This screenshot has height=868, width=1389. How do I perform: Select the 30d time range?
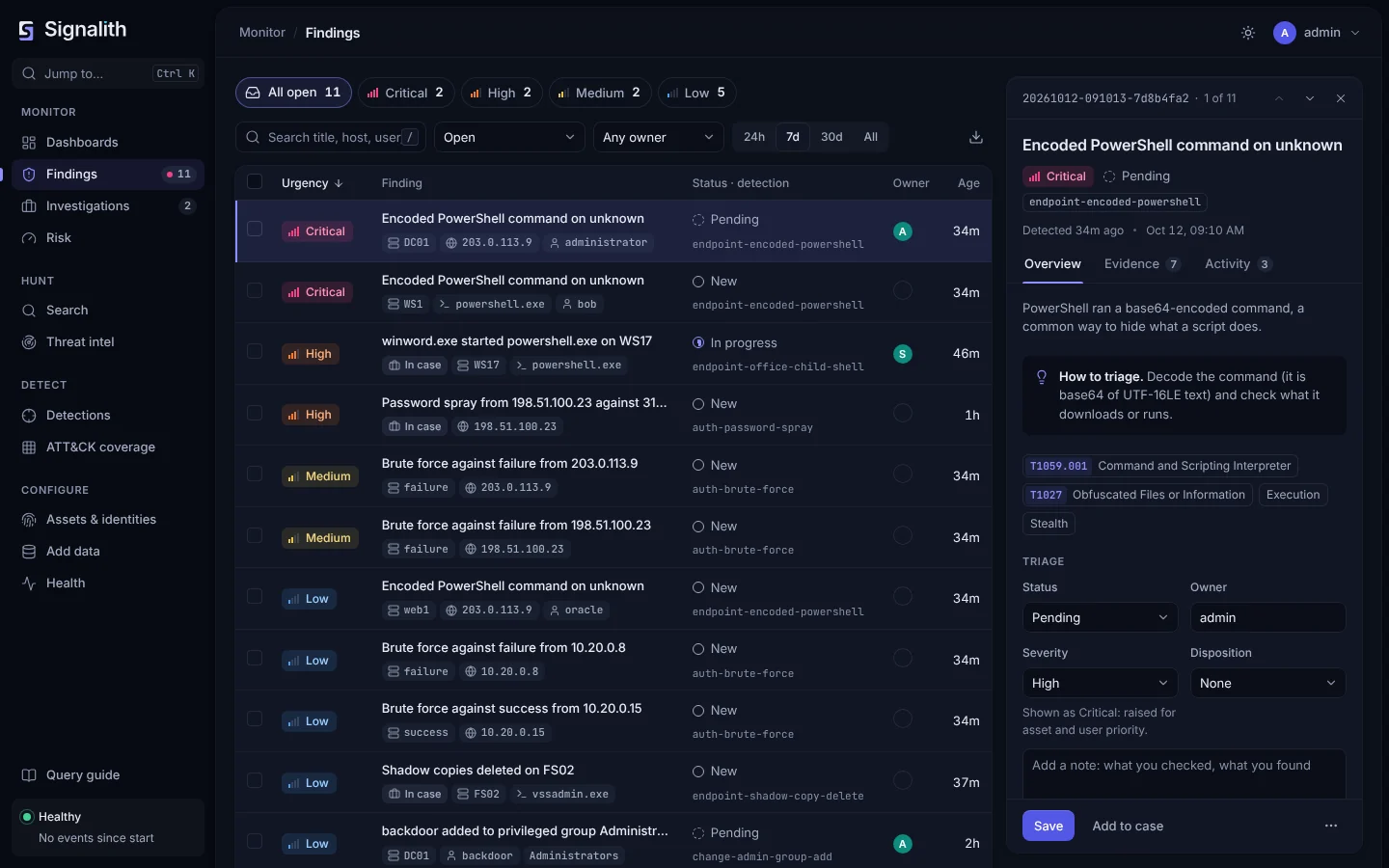831,137
